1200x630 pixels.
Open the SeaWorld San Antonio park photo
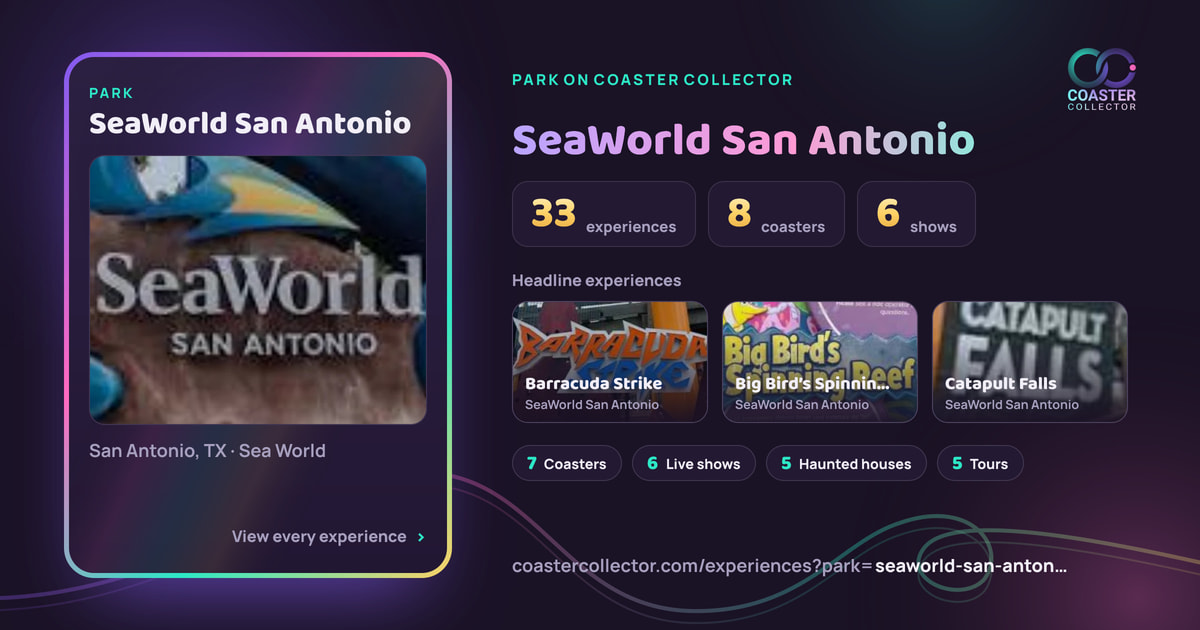(x=258, y=289)
